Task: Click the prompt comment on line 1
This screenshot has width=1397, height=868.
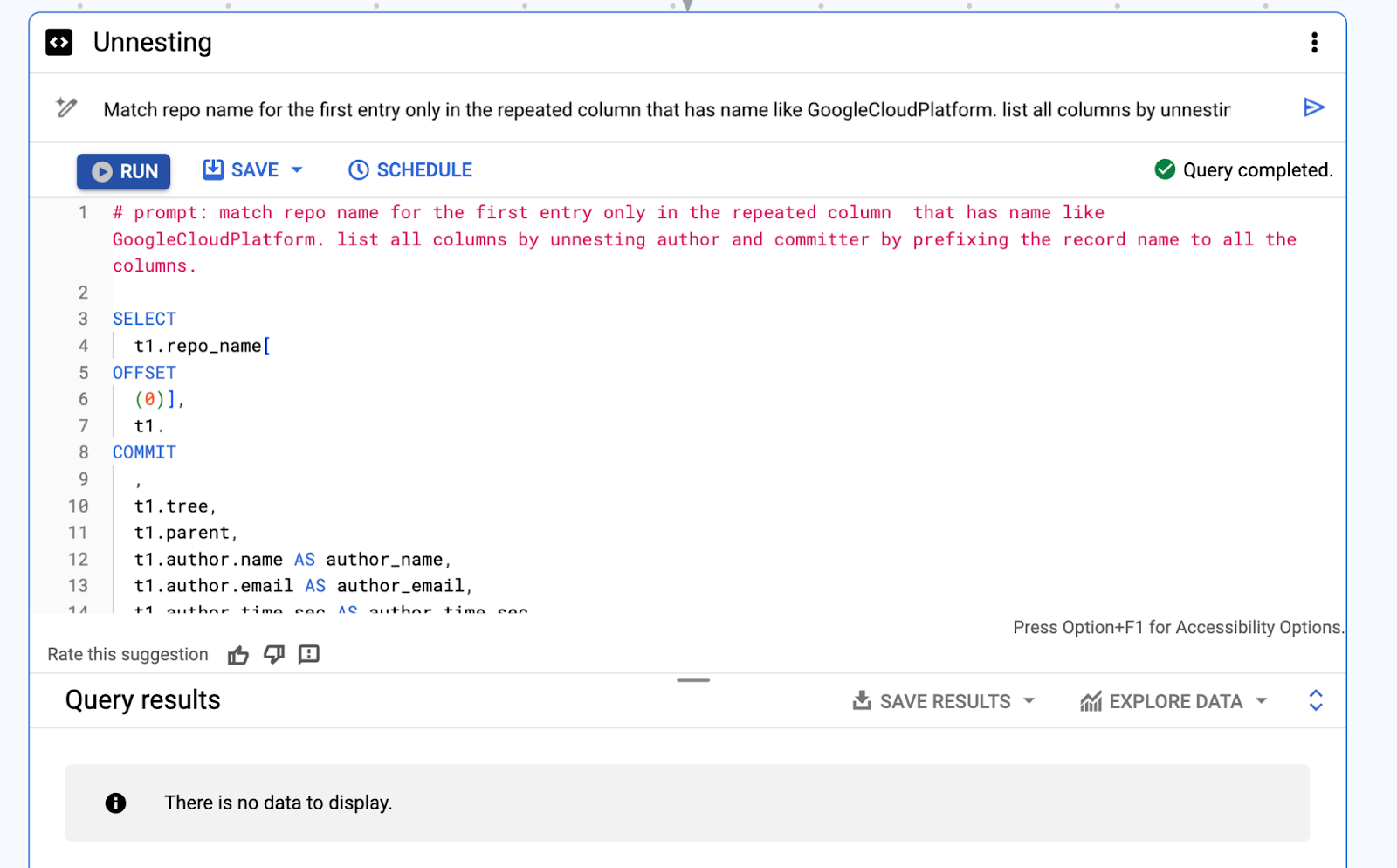Action: coord(705,239)
